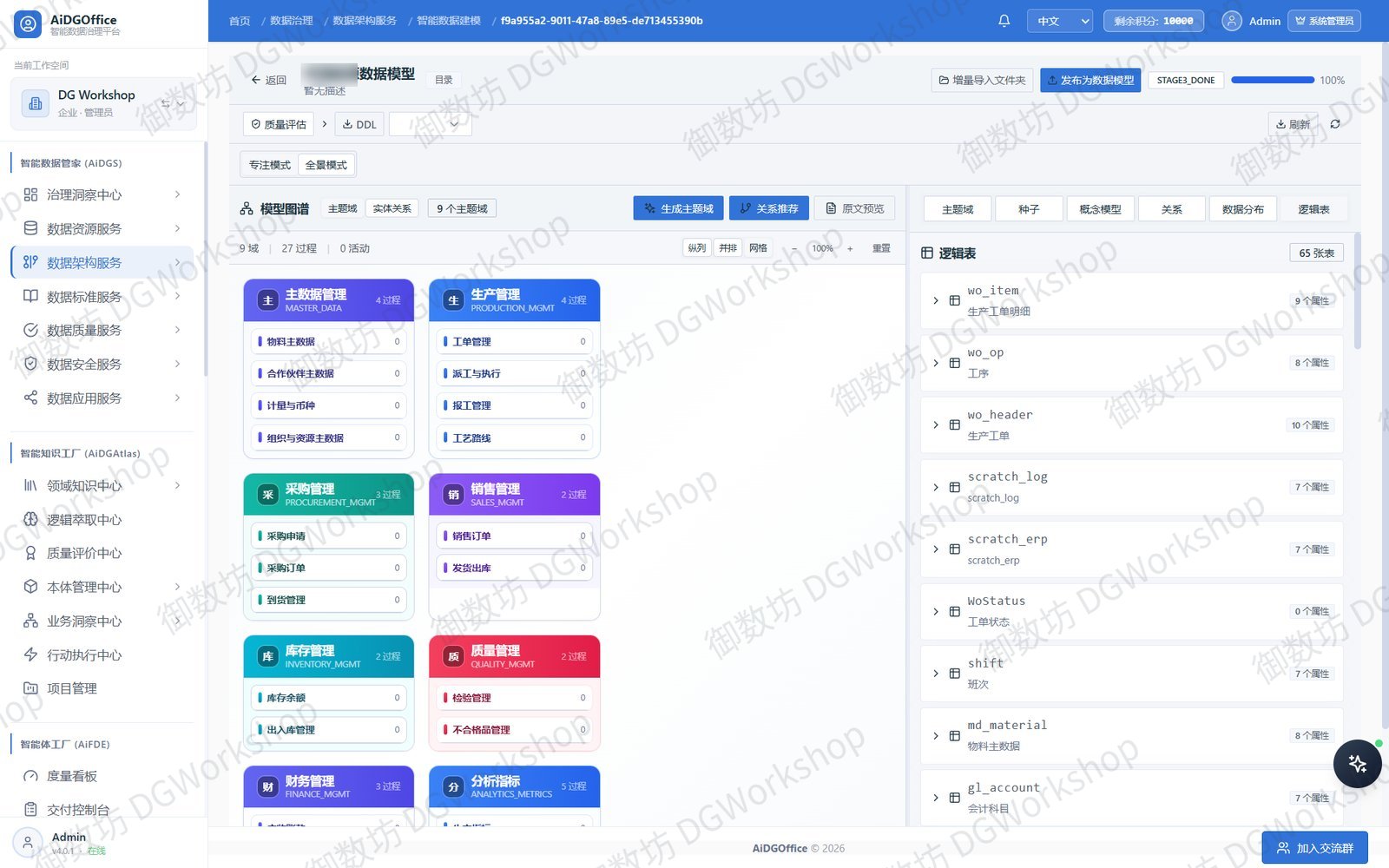Select the 网格 grid layout
The height and width of the screenshot is (868, 1389).
[758, 248]
